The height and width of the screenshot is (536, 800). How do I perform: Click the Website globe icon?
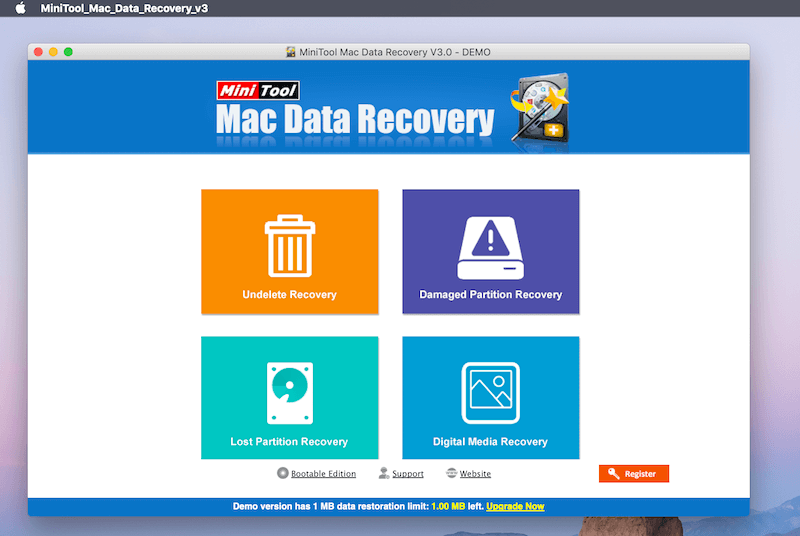pos(452,473)
